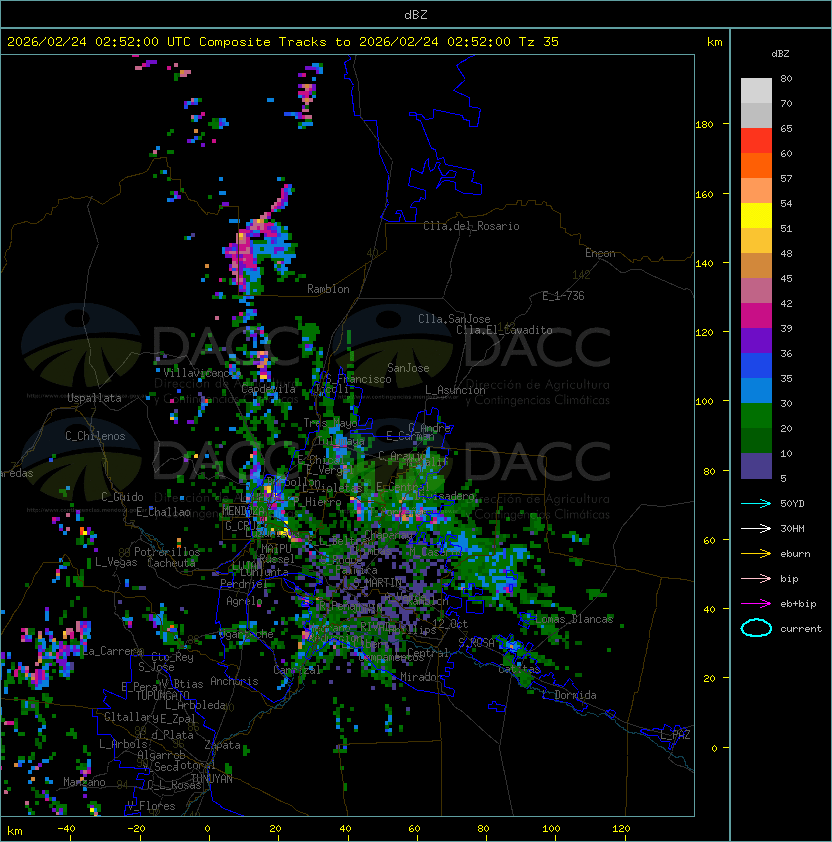Click the color scale value '54'
Viewport: 832px width, 842px height.
point(786,204)
